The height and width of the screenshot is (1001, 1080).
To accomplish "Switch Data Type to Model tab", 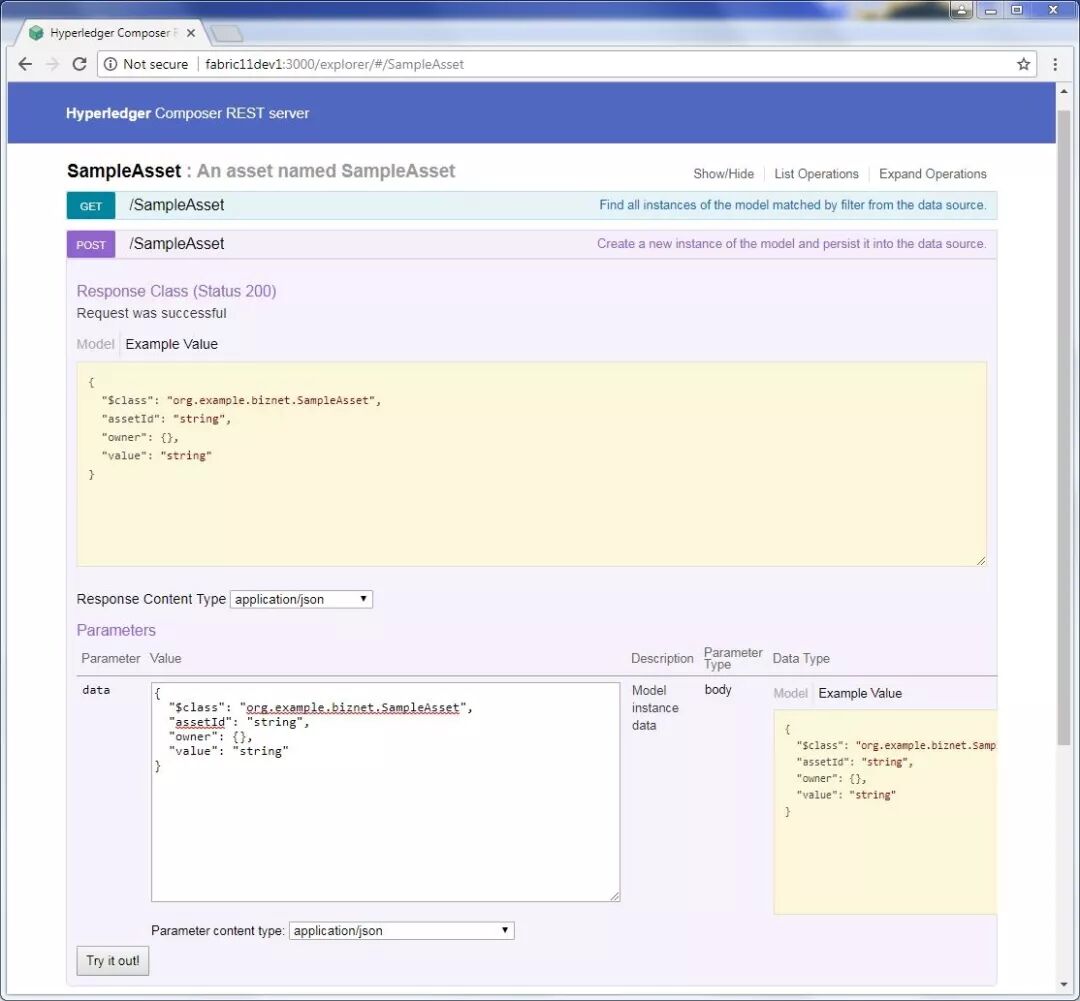I will pyautogui.click(x=791, y=693).
